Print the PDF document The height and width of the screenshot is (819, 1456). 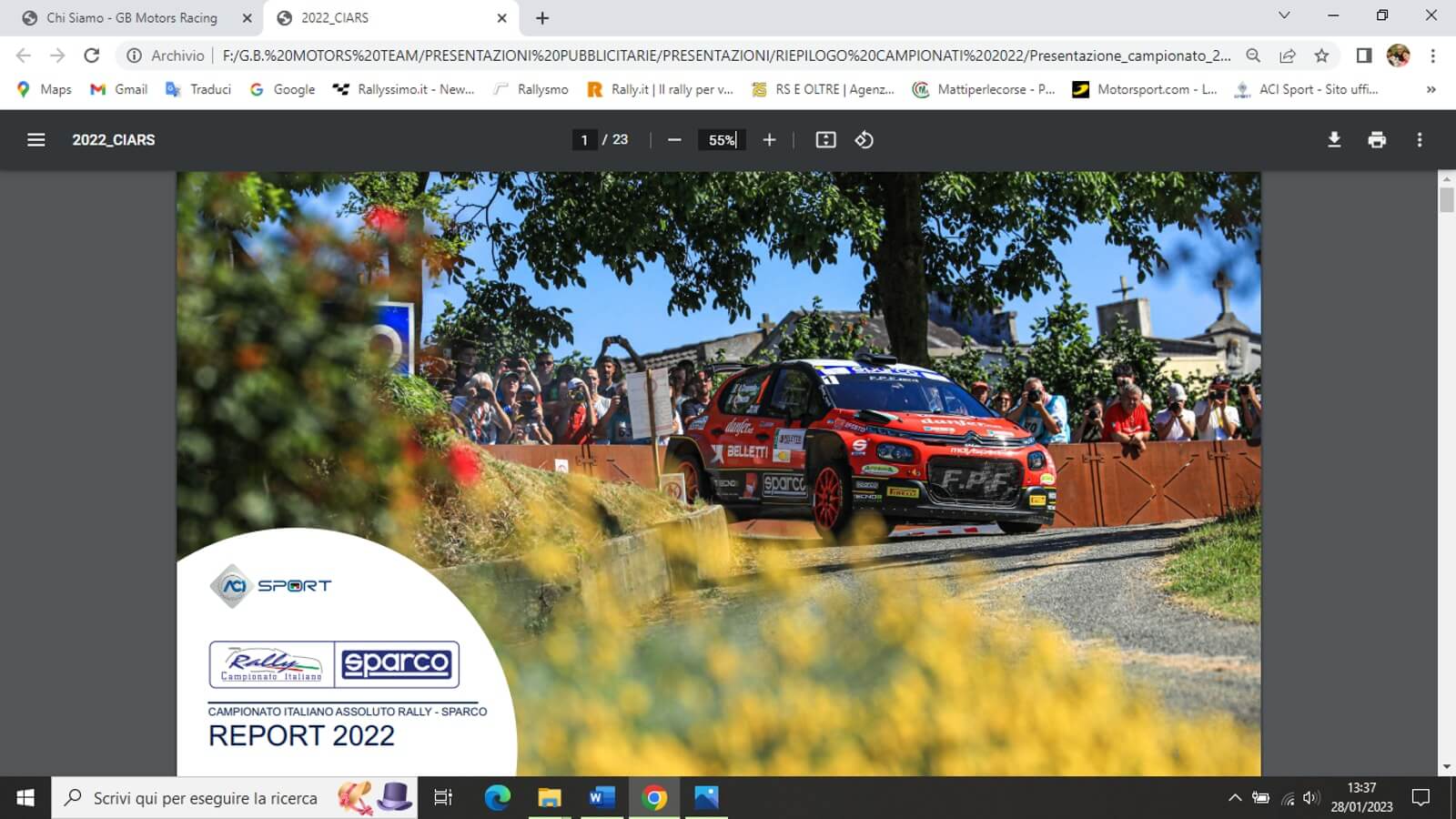tap(1377, 139)
